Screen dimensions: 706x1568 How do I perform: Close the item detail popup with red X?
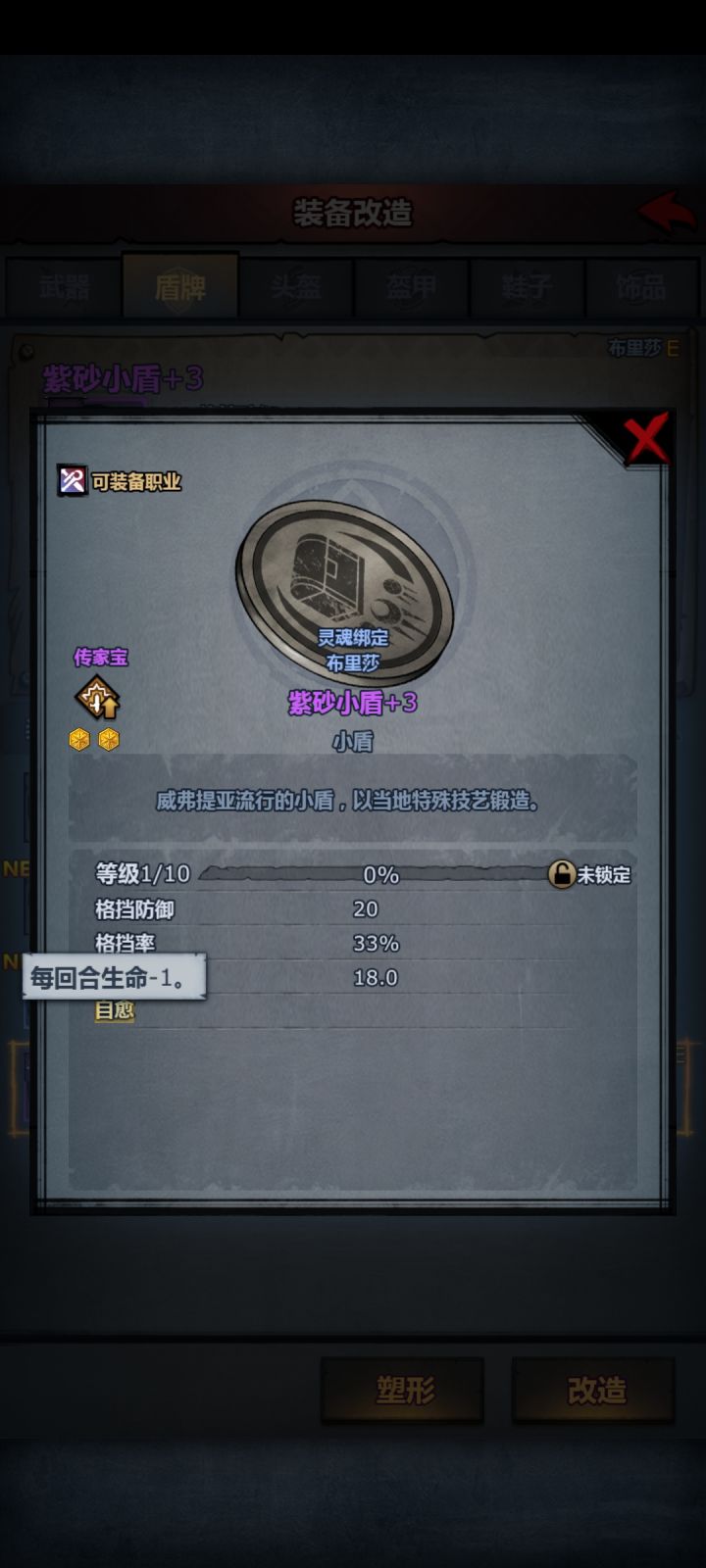point(647,437)
